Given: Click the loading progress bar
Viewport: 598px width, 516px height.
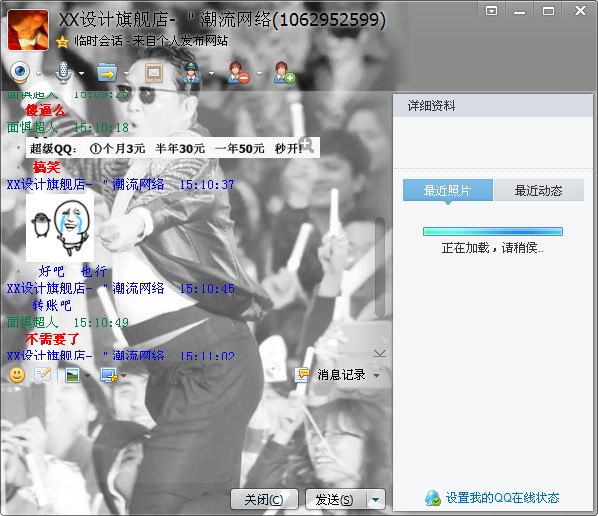Looking at the screenshot, I should coord(493,231).
